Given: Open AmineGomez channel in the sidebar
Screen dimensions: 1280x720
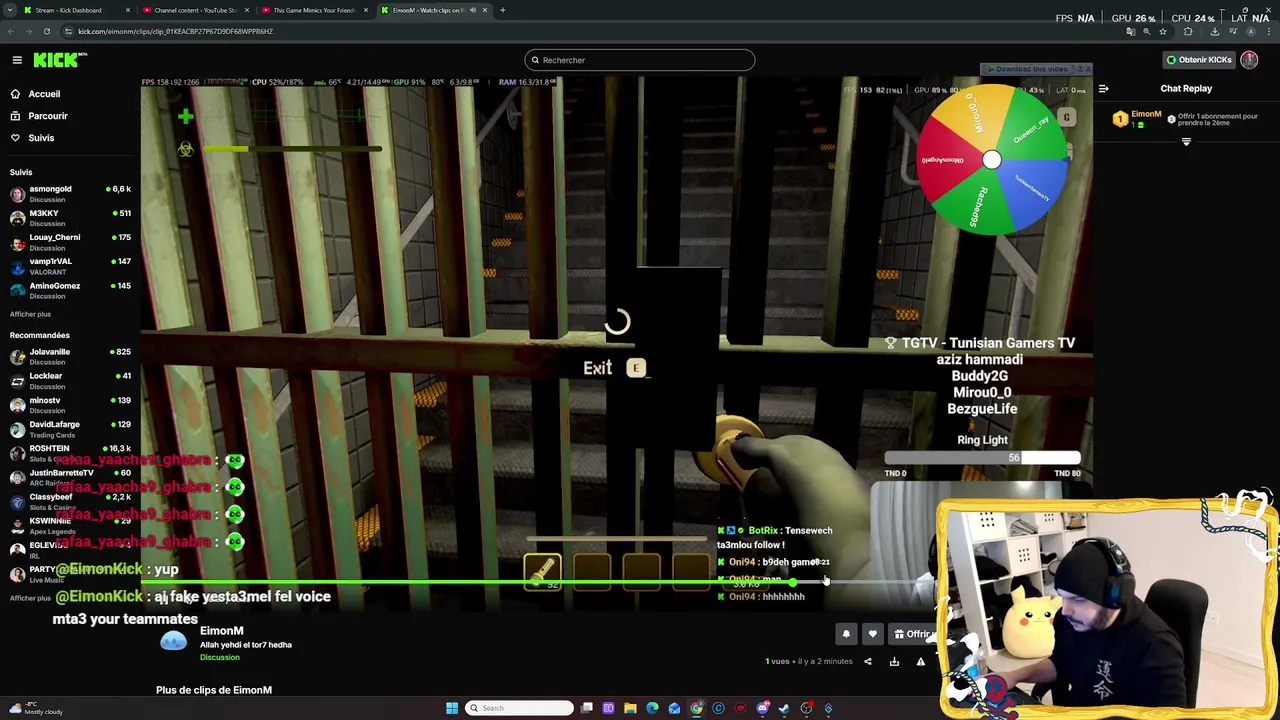Looking at the screenshot, I should [70, 290].
